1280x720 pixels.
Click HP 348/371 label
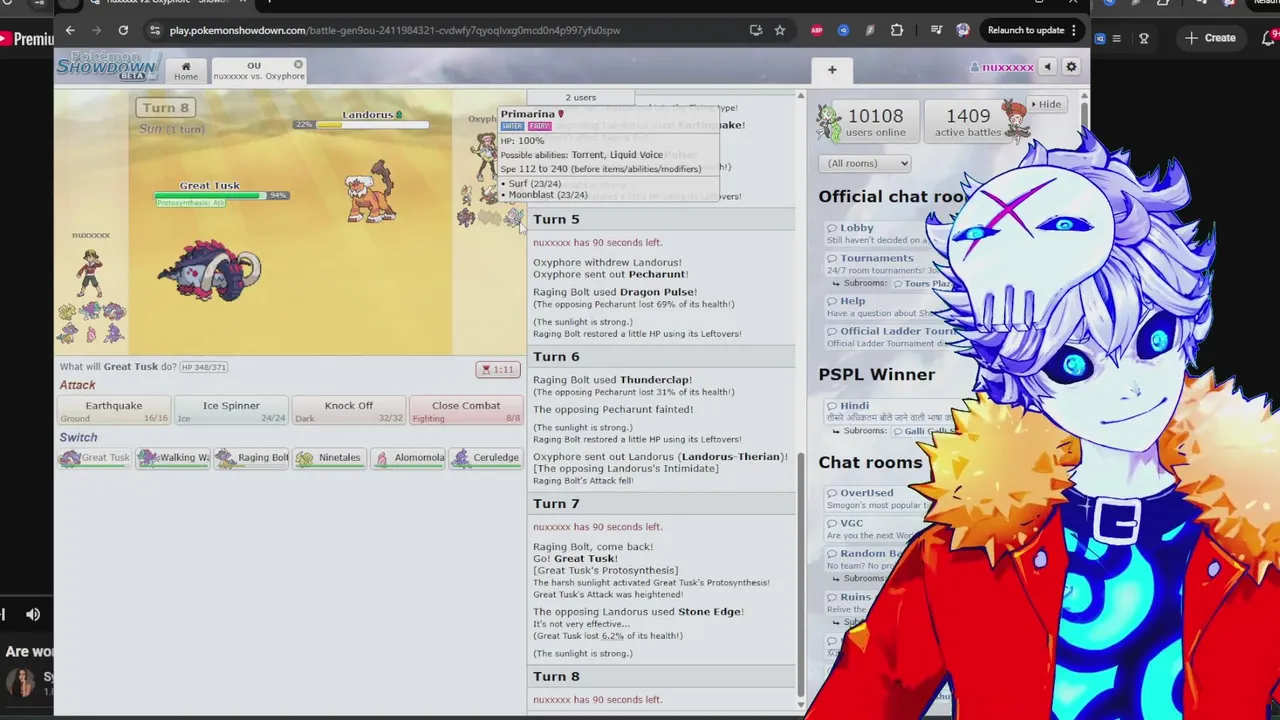pyautogui.click(x=204, y=367)
